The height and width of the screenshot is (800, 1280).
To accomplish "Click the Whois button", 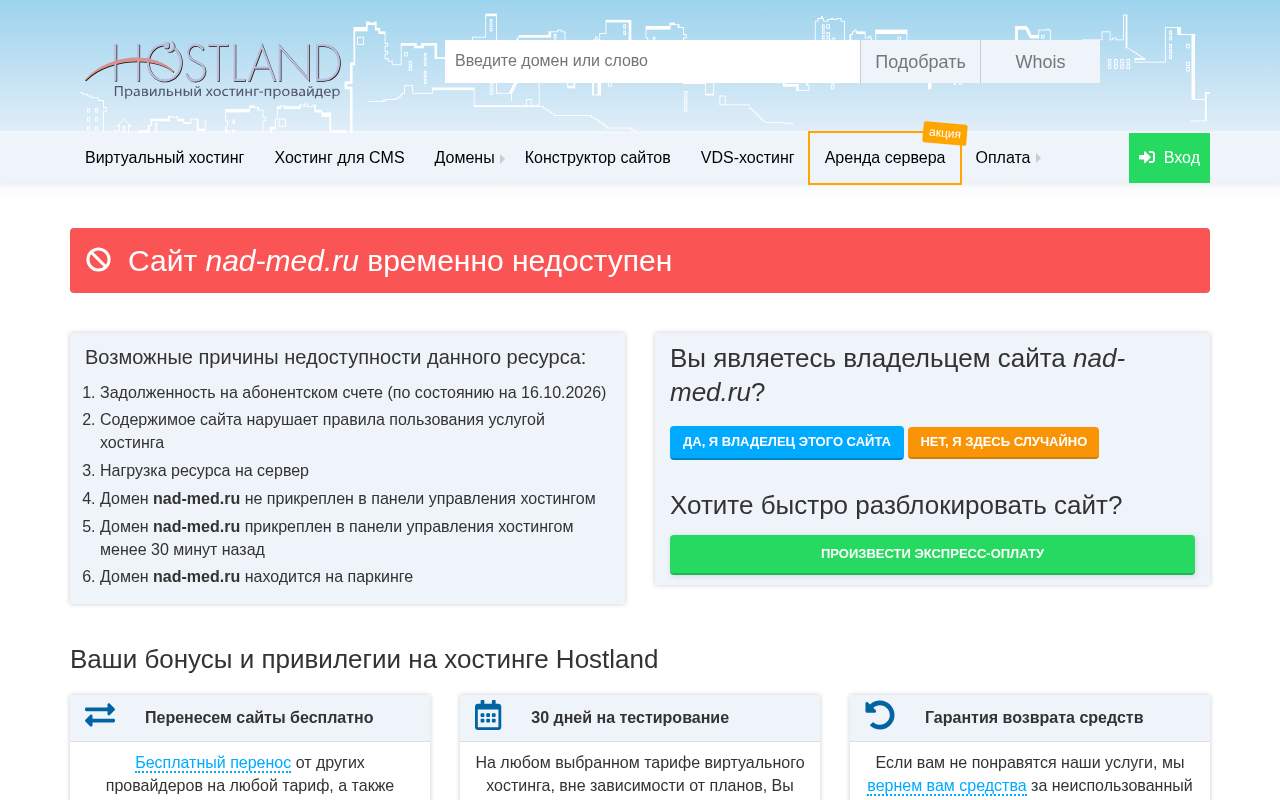I will [1040, 62].
